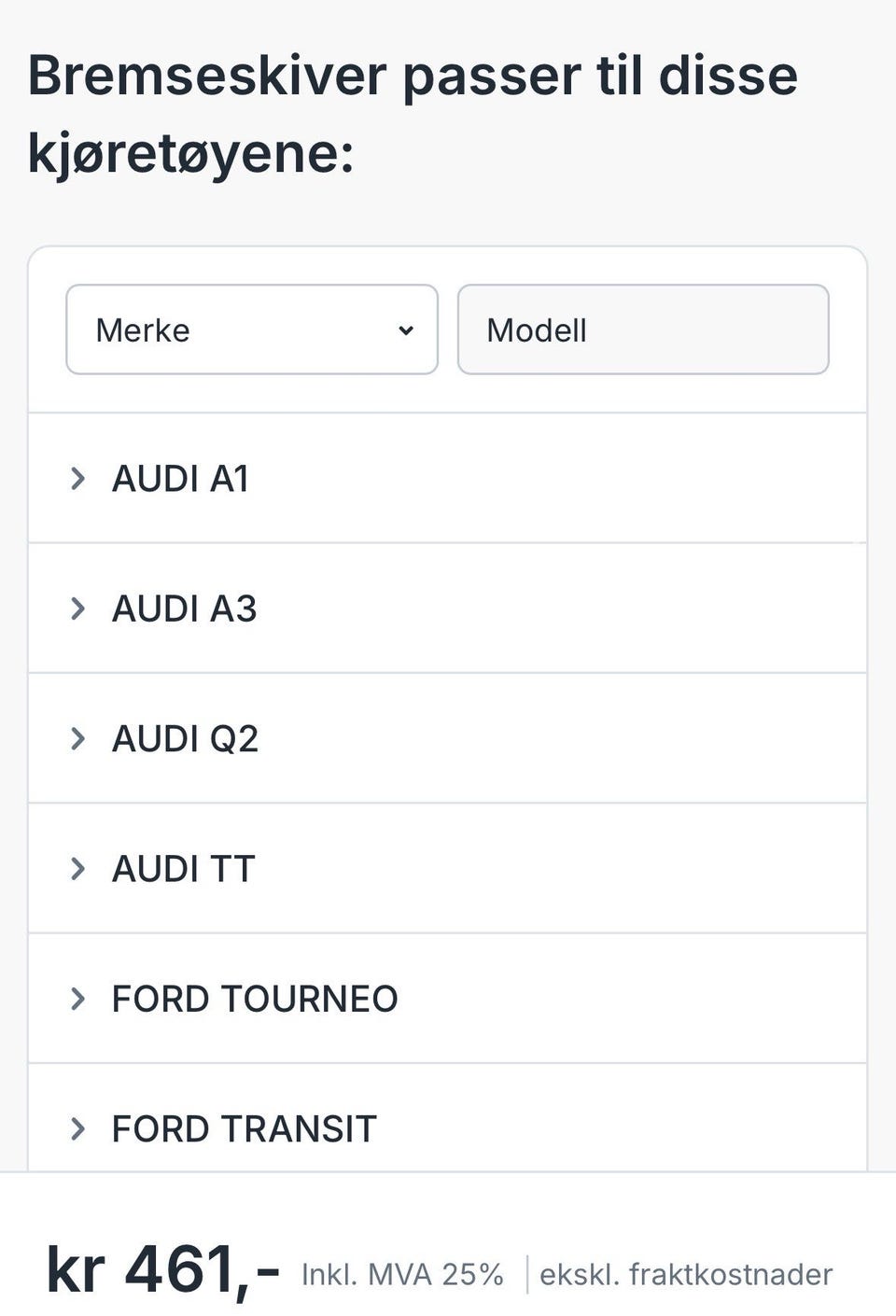Expand AUDI TT chevron icon

78,869
